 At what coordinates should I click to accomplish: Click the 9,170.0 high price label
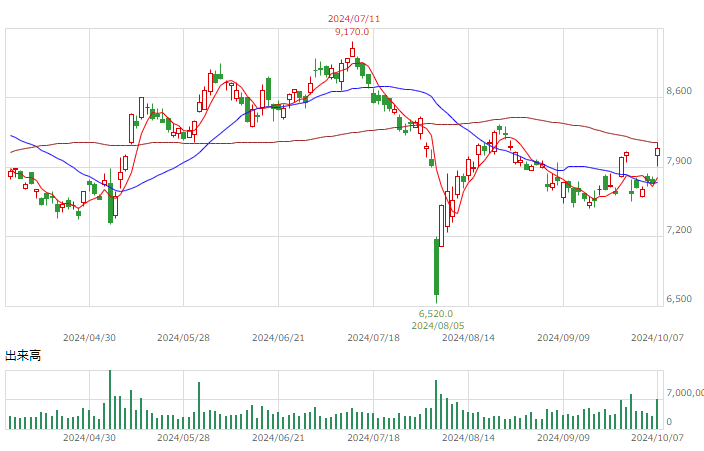click(352, 32)
